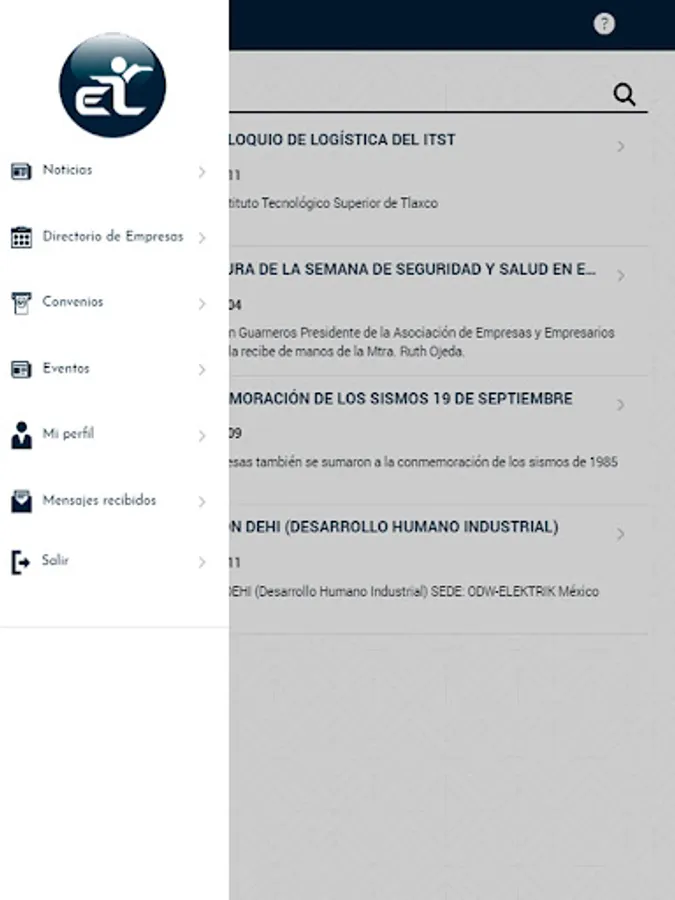The width and height of the screenshot is (675, 900).
Task: Tap the search magnifier icon
Action: [x=624, y=94]
